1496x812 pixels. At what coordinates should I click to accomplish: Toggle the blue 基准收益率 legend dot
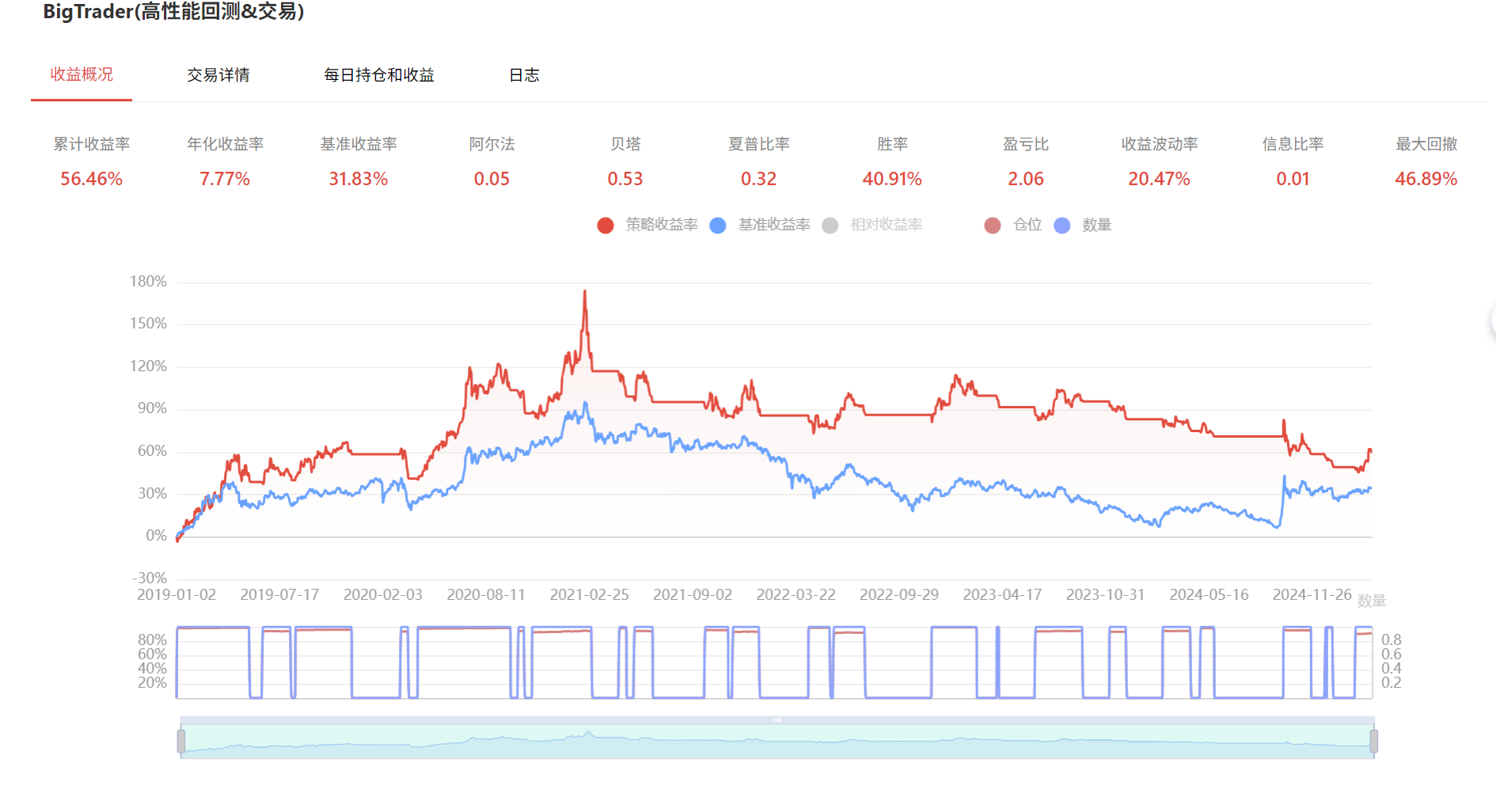(718, 226)
